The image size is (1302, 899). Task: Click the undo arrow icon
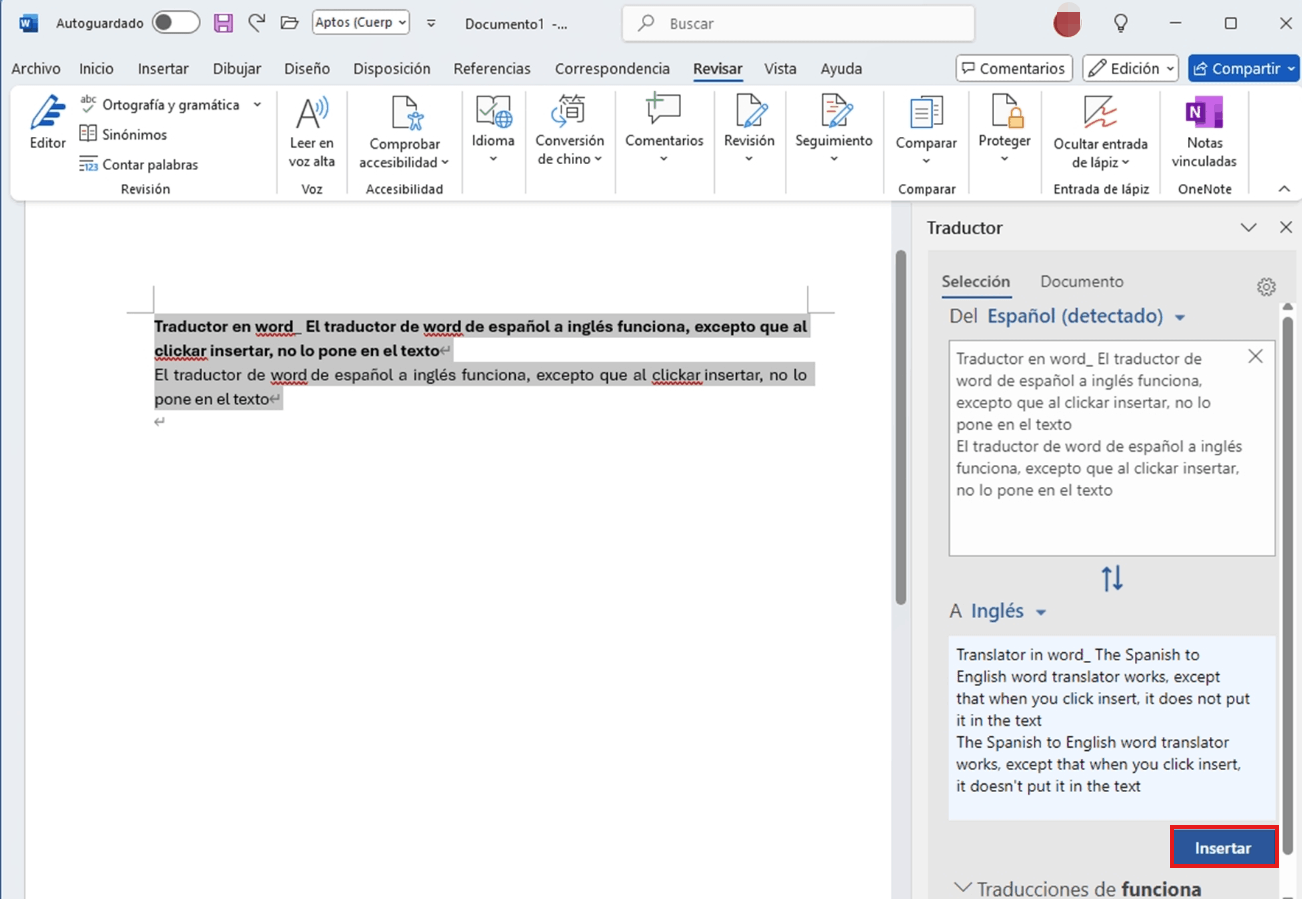(x=257, y=23)
